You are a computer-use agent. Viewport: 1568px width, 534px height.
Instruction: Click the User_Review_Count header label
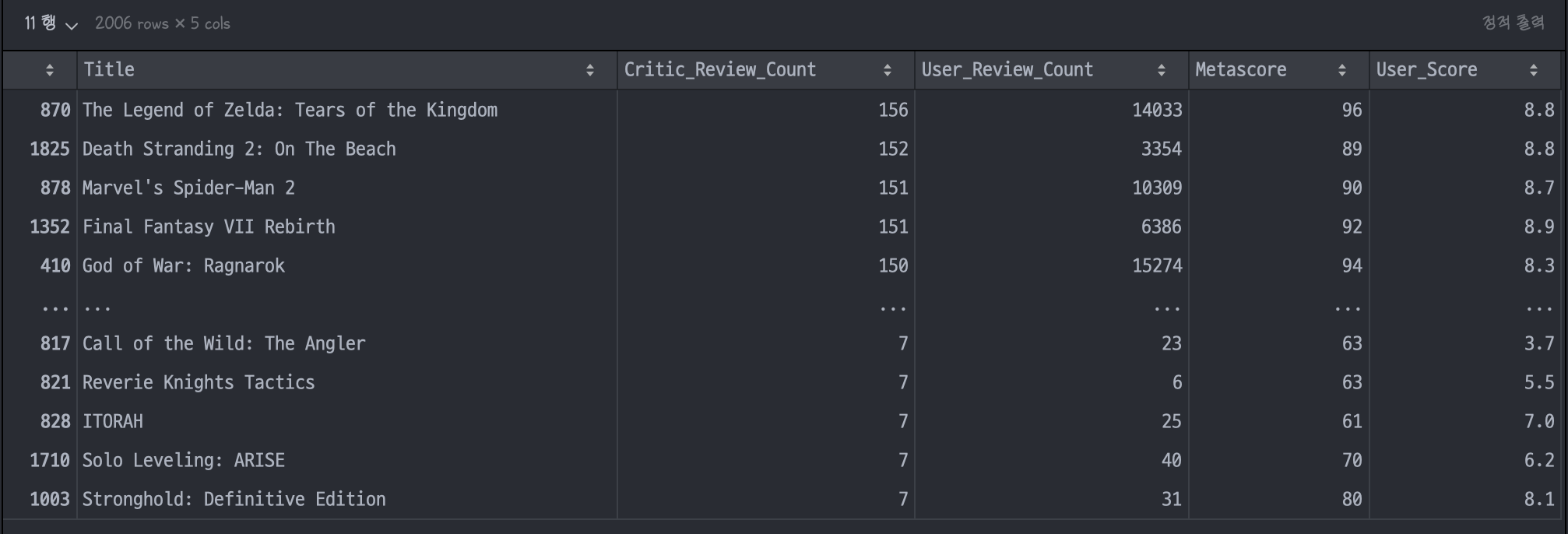(1007, 70)
